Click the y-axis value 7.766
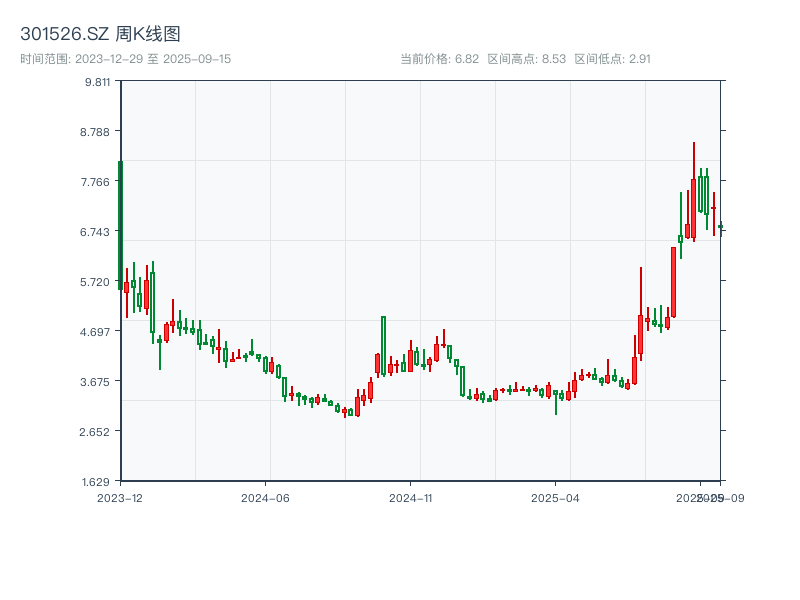The image size is (800, 600). point(95,182)
